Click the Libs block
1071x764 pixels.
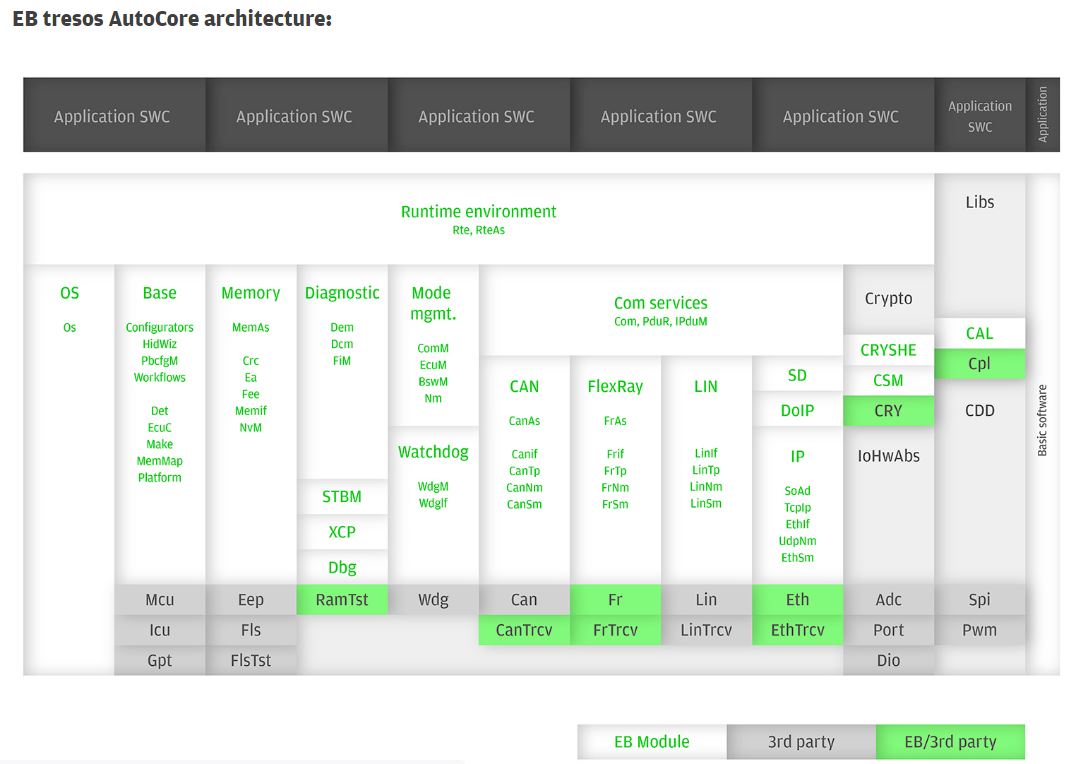pyautogui.click(x=979, y=202)
